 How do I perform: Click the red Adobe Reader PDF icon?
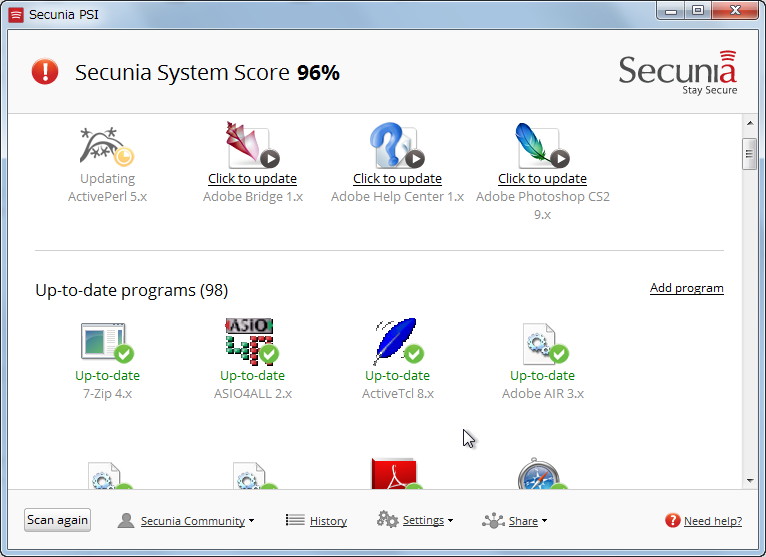coord(396,473)
